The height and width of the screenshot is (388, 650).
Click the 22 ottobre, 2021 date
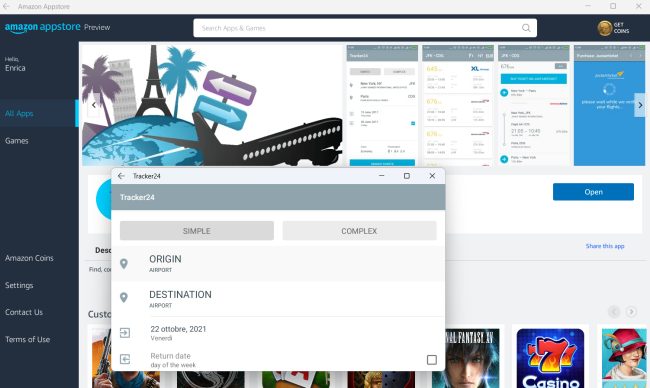178,329
